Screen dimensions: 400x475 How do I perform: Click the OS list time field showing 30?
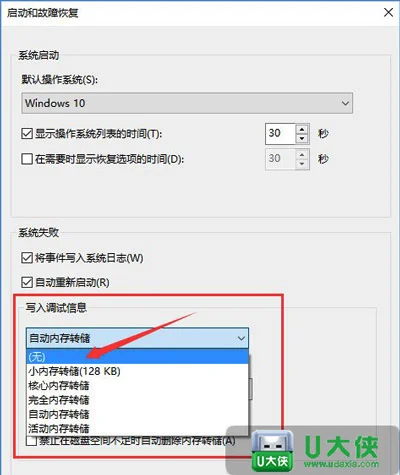click(280, 134)
